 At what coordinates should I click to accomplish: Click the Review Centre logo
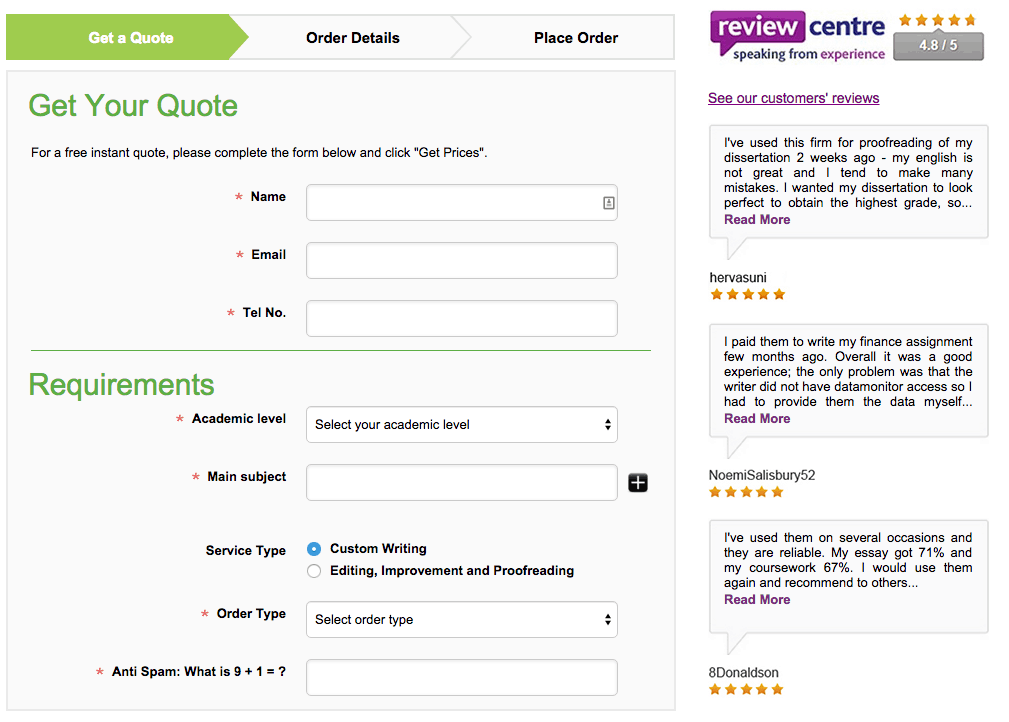[798, 36]
